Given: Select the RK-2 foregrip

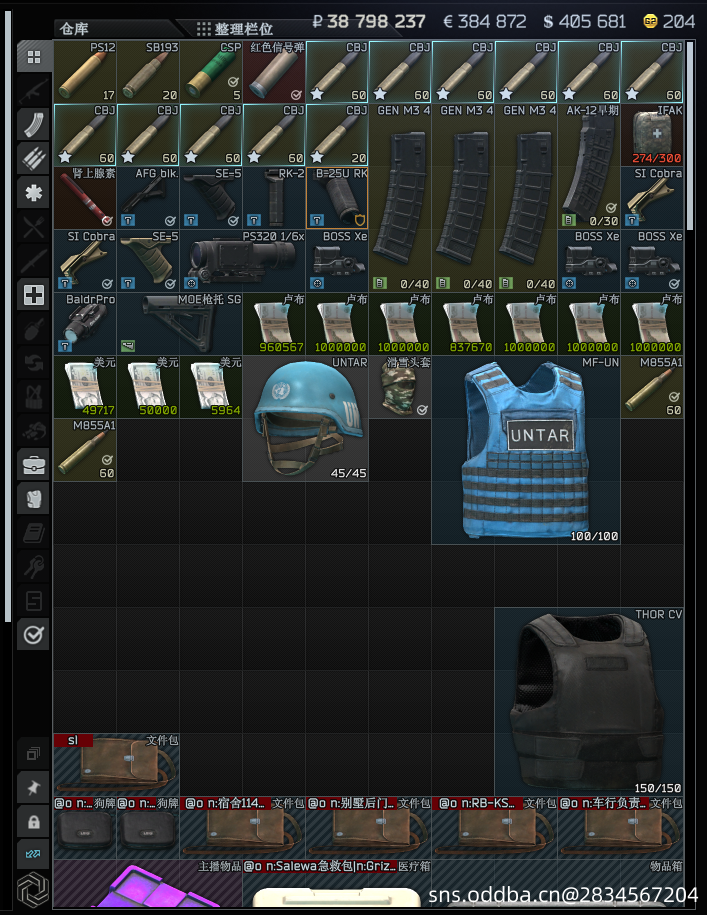Looking at the screenshot, I should pyautogui.click(x=274, y=198).
